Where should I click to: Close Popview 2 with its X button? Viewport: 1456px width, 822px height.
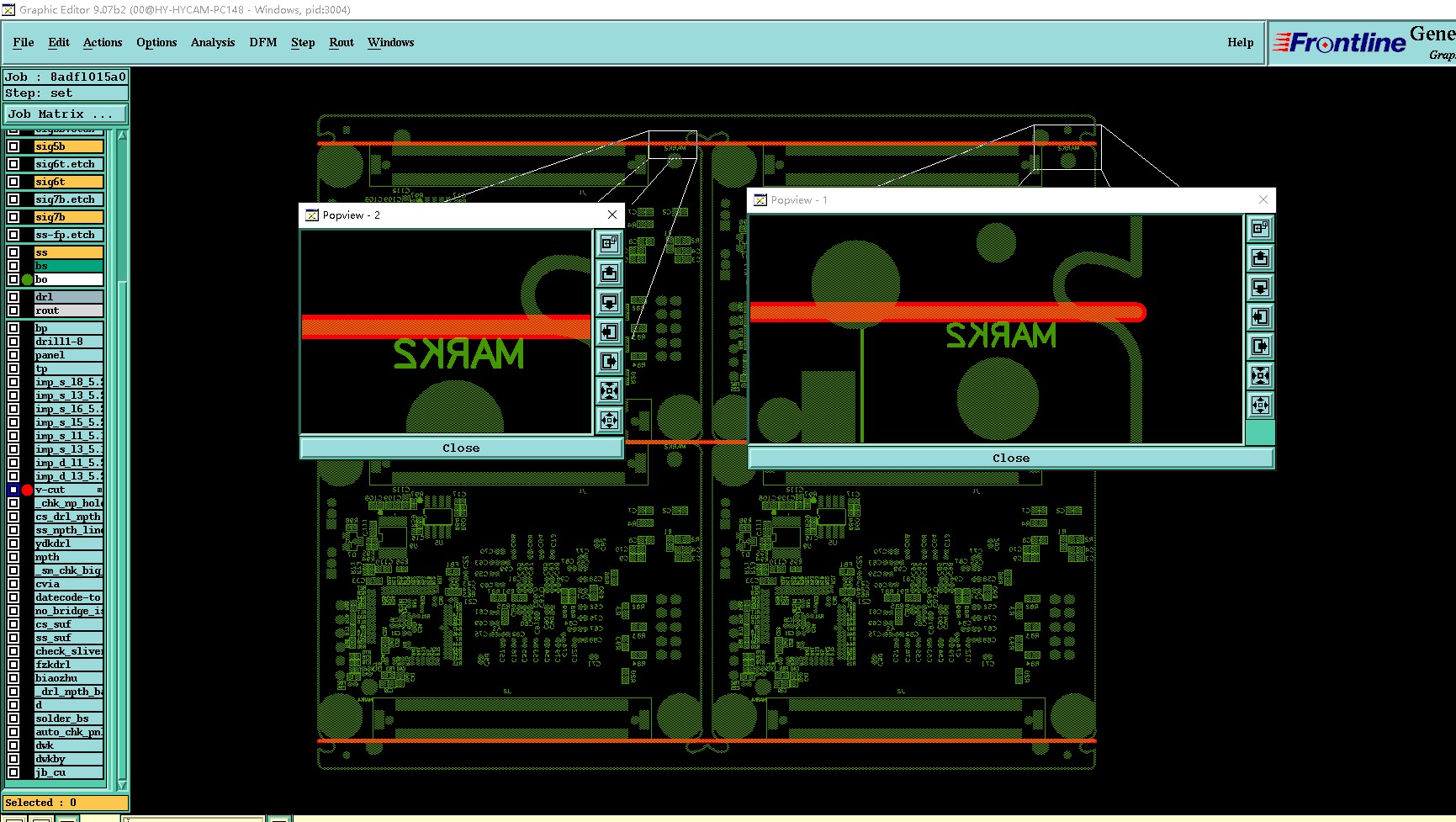coord(612,215)
